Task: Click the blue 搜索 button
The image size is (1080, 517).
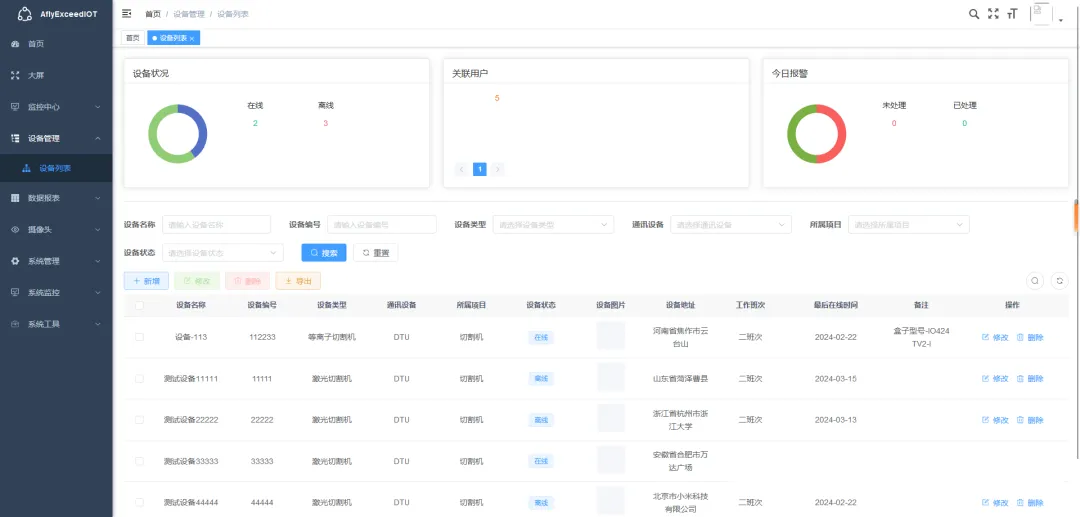Action: point(324,253)
